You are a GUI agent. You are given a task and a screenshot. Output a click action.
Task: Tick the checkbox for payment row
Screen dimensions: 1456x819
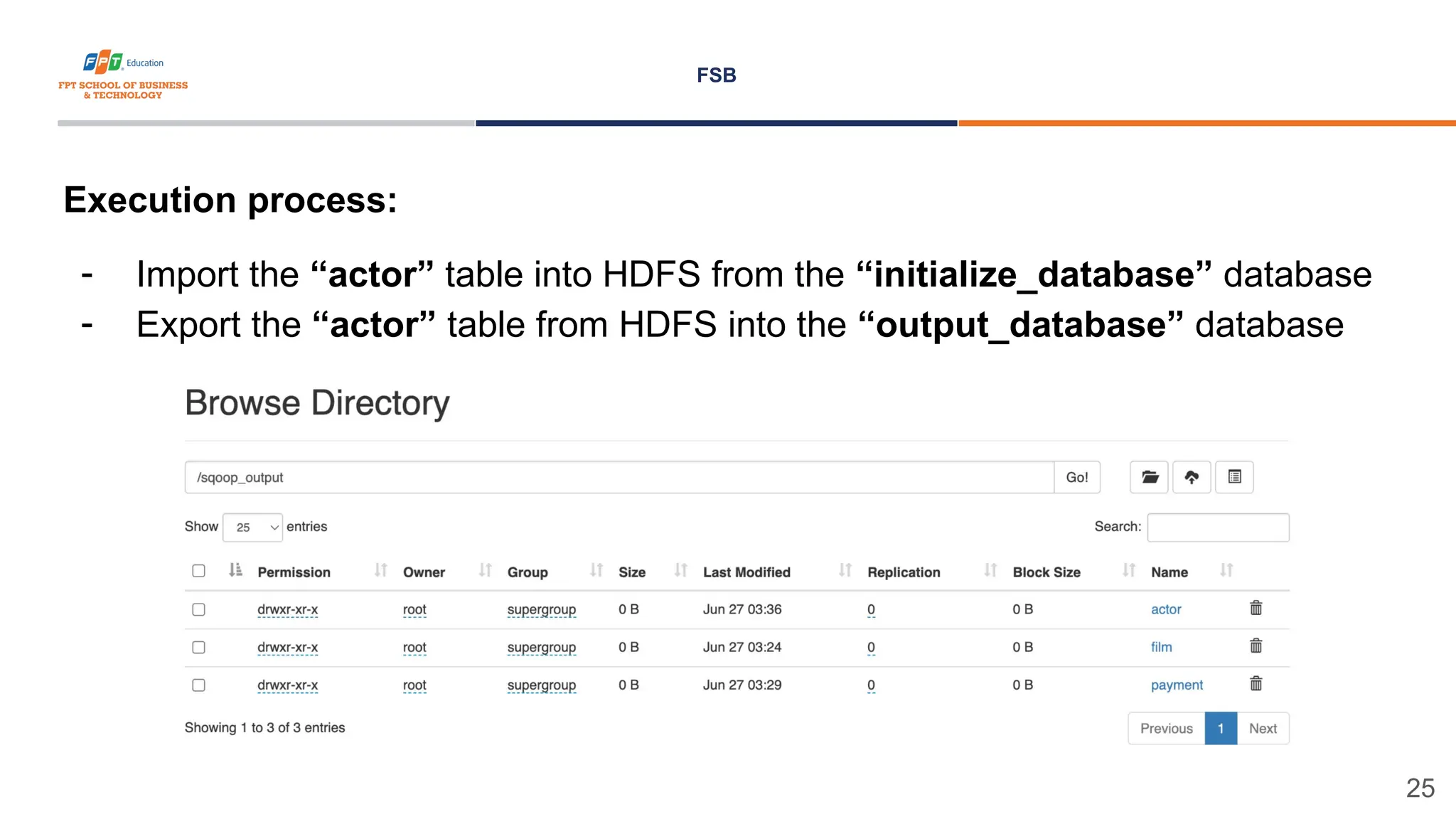[x=199, y=685]
